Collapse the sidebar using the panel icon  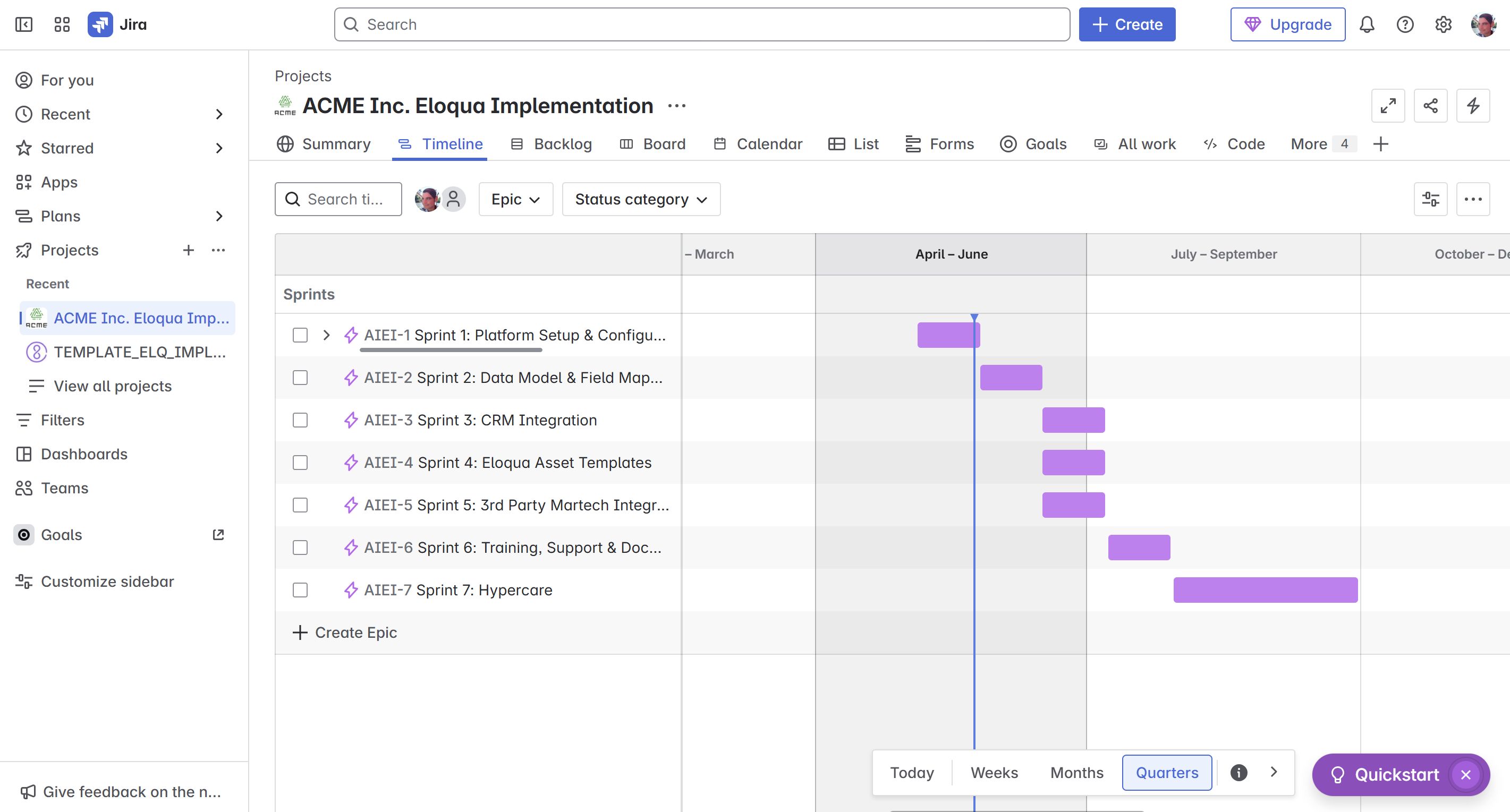click(x=23, y=24)
